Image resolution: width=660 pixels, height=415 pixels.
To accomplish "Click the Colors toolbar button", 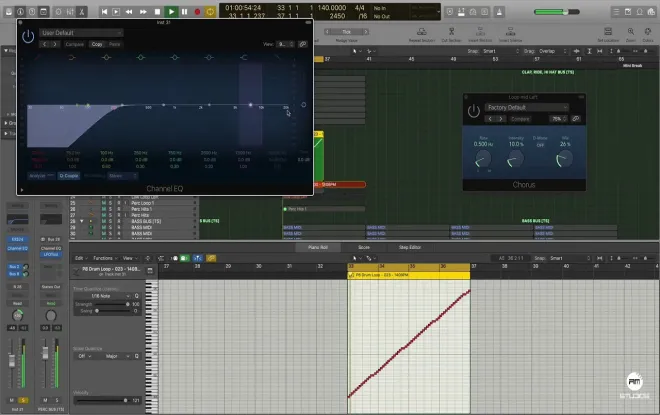I will coord(648,35).
